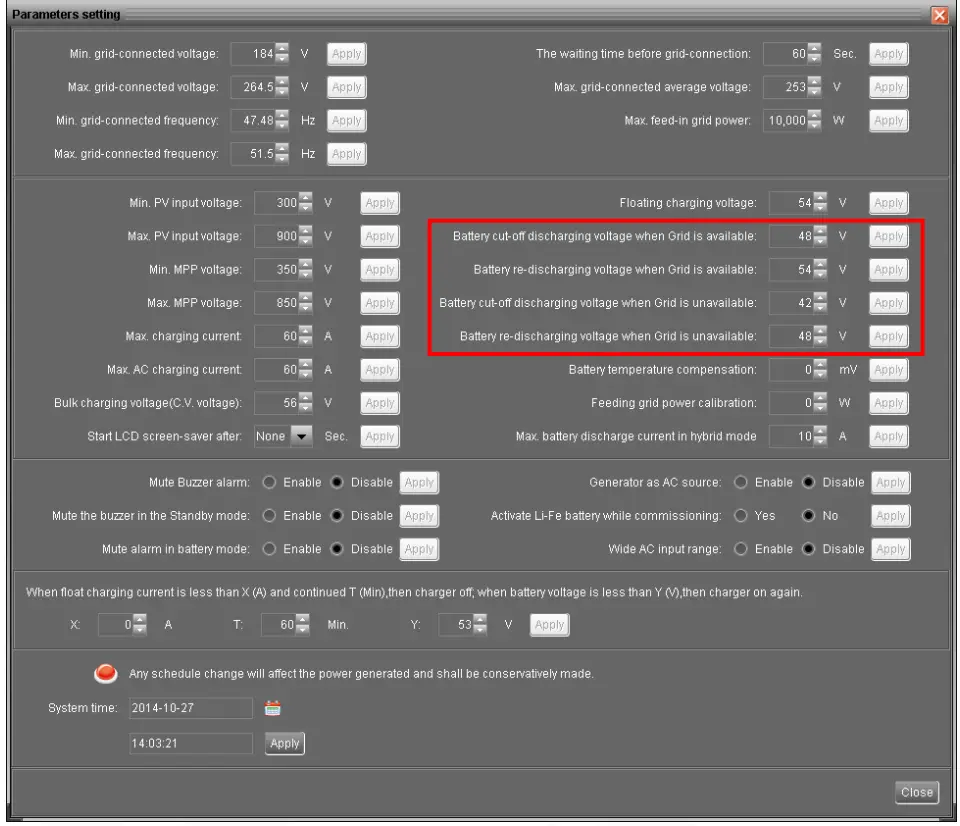This screenshot has height=826, width=960.
Task: Adjust the float charging X current stepper
Action: point(140,625)
